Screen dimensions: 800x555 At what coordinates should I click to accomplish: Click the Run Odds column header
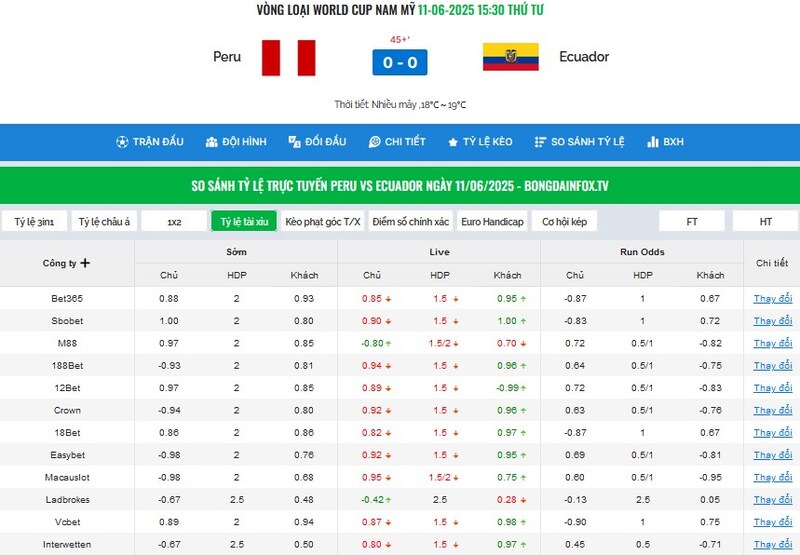pos(642,252)
